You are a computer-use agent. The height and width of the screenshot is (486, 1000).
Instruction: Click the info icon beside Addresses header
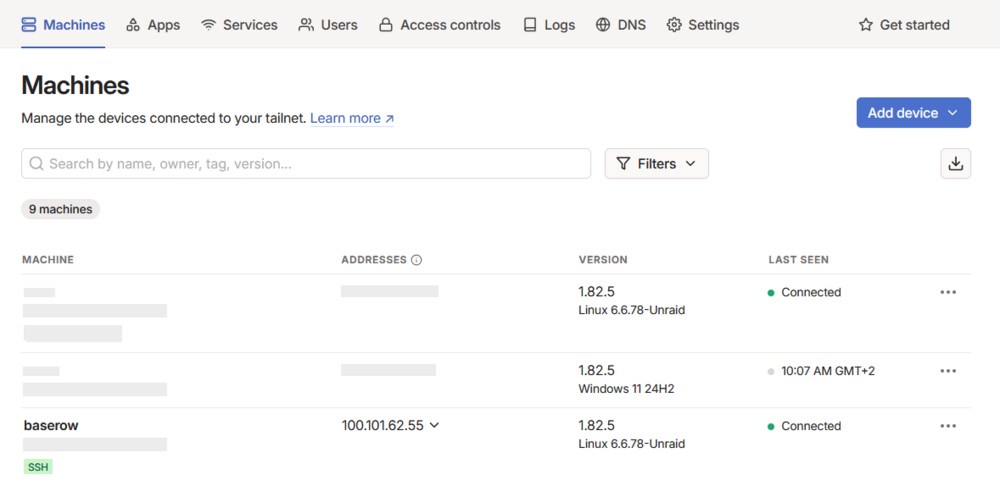[416, 260]
